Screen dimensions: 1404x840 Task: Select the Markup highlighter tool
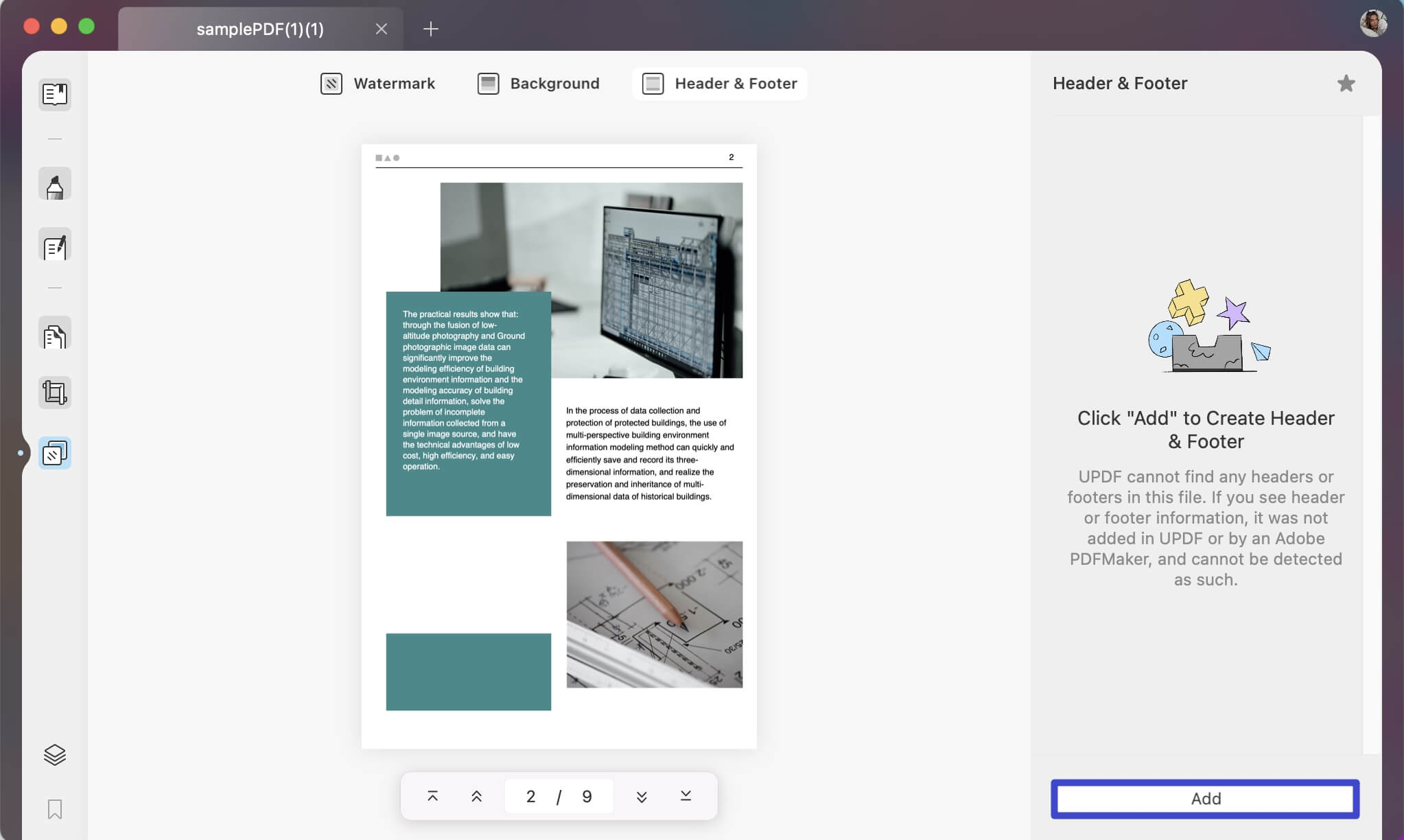coord(55,183)
